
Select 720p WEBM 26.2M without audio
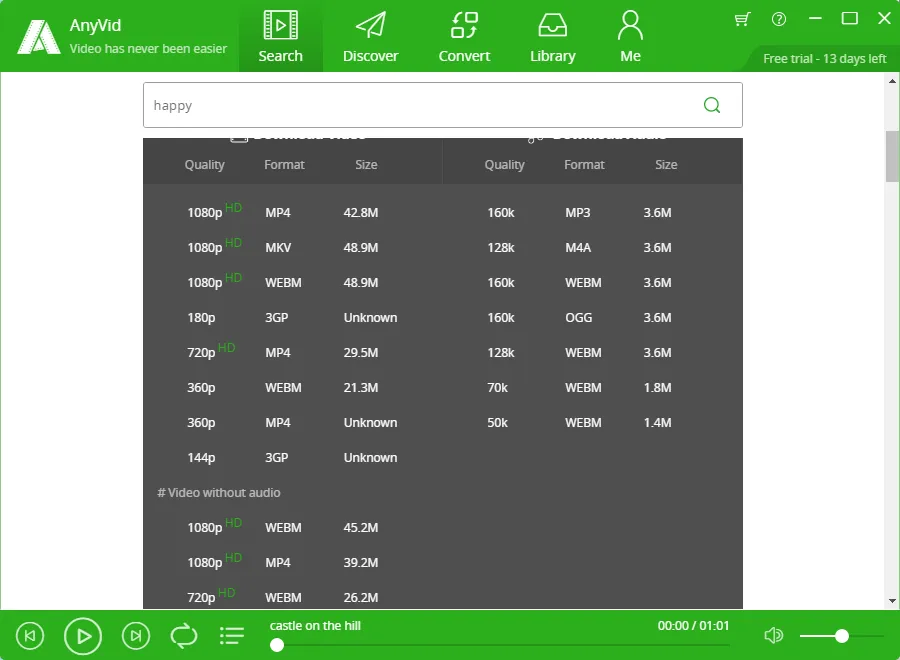[x=293, y=597]
